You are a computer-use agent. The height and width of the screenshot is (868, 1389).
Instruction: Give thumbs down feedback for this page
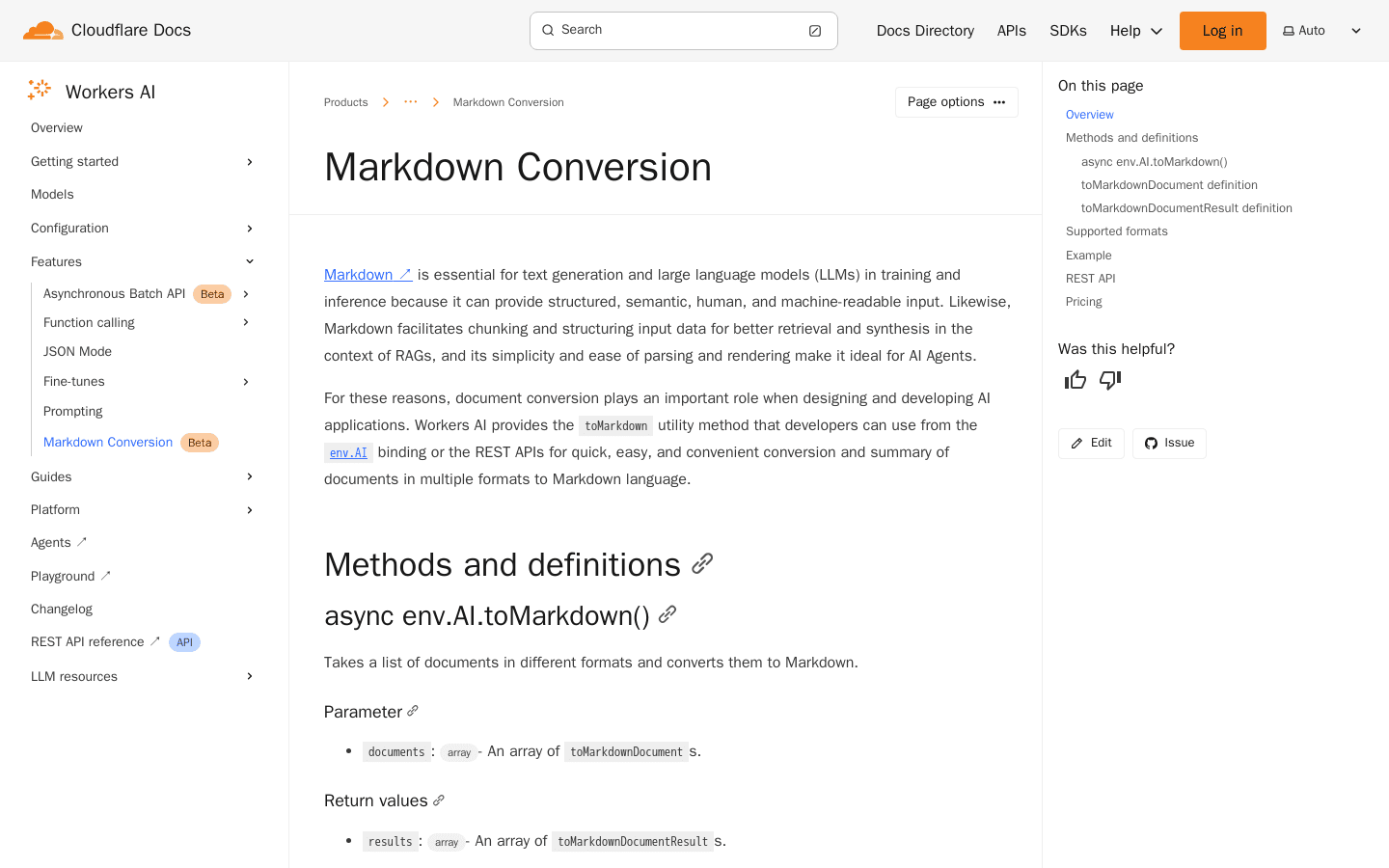point(1109,381)
